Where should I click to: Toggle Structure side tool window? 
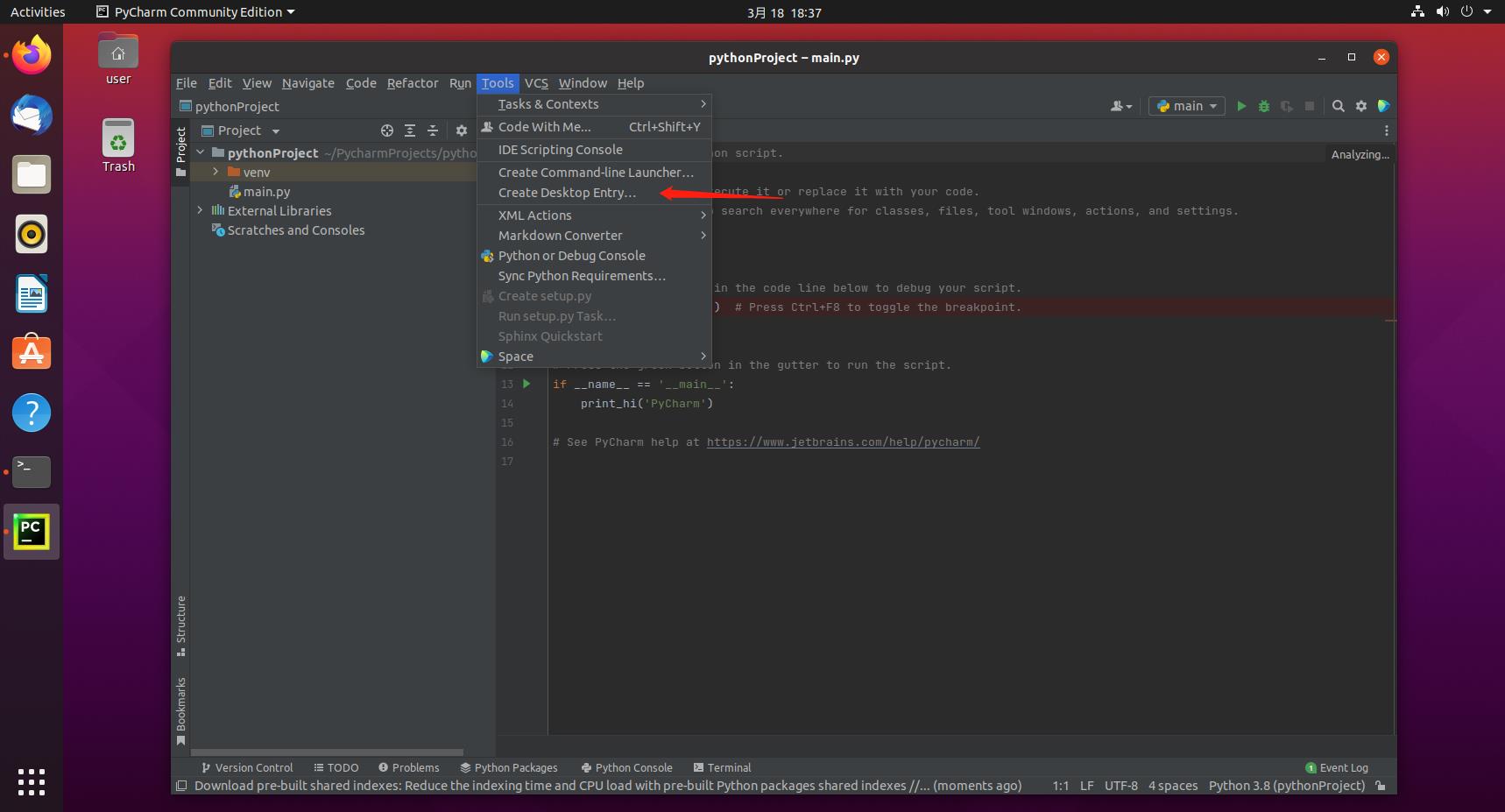pyautogui.click(x=180, y=625)
